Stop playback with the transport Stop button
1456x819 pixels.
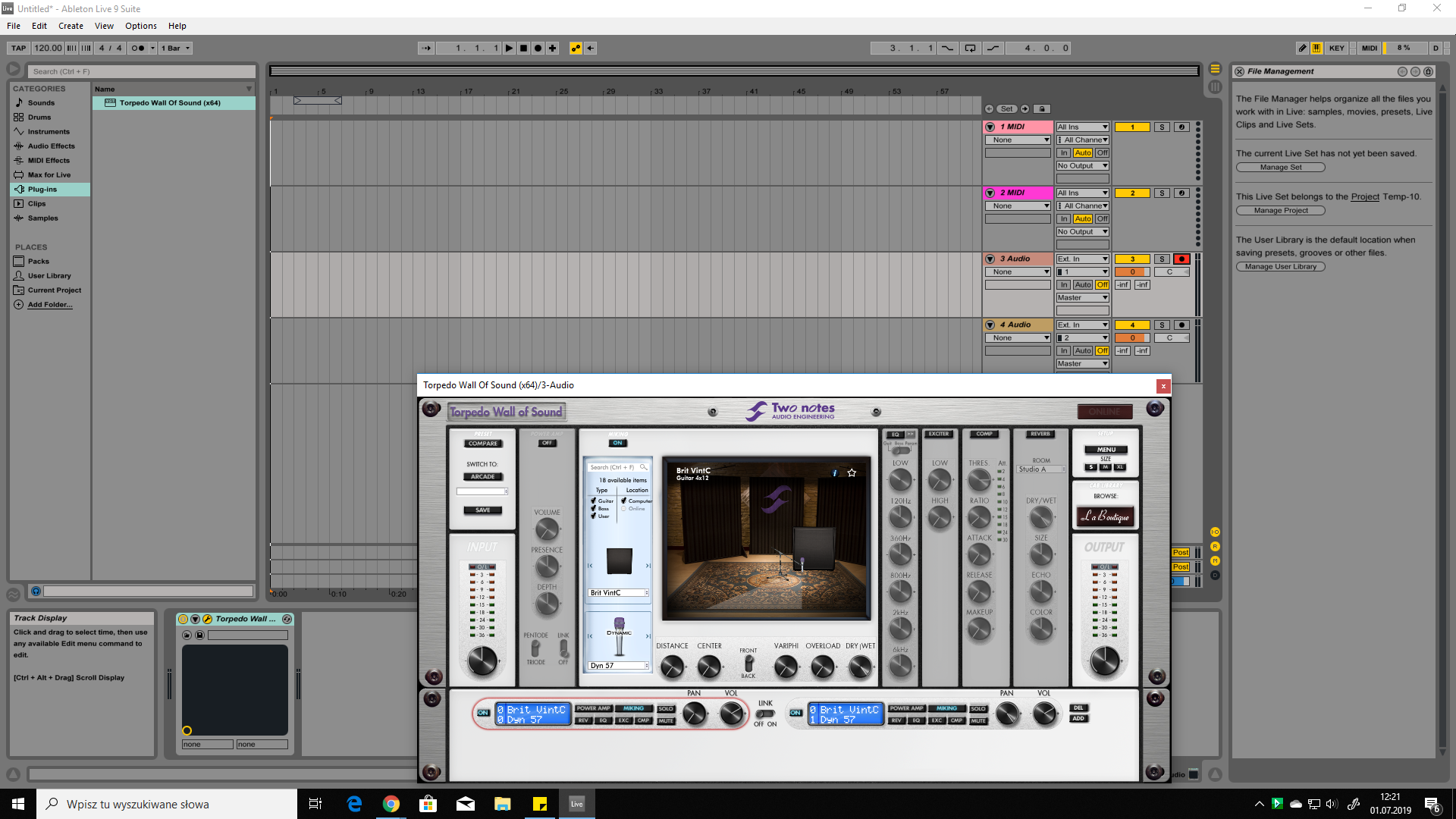click(x=523, y=48)
